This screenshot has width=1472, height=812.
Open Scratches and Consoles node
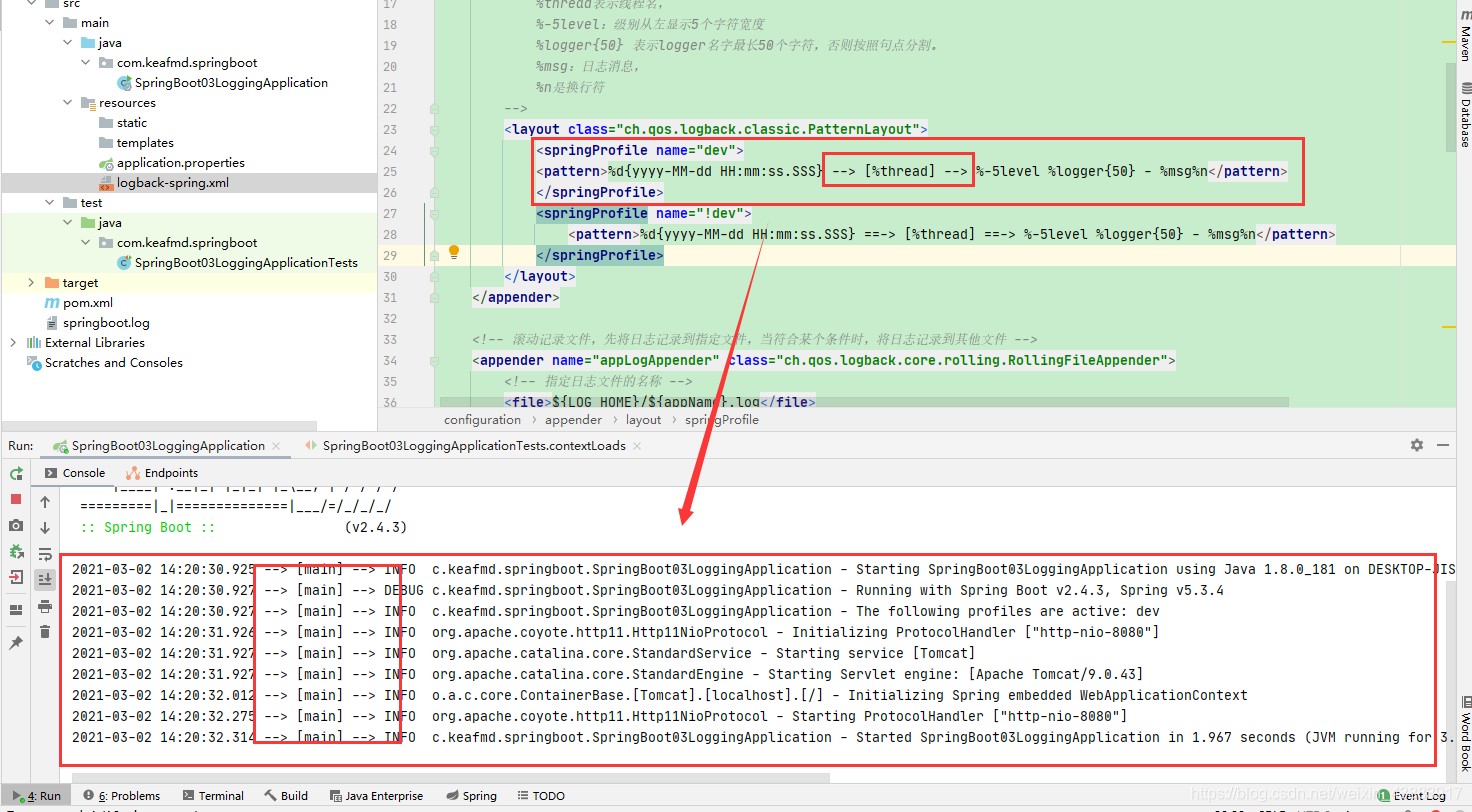113,362
